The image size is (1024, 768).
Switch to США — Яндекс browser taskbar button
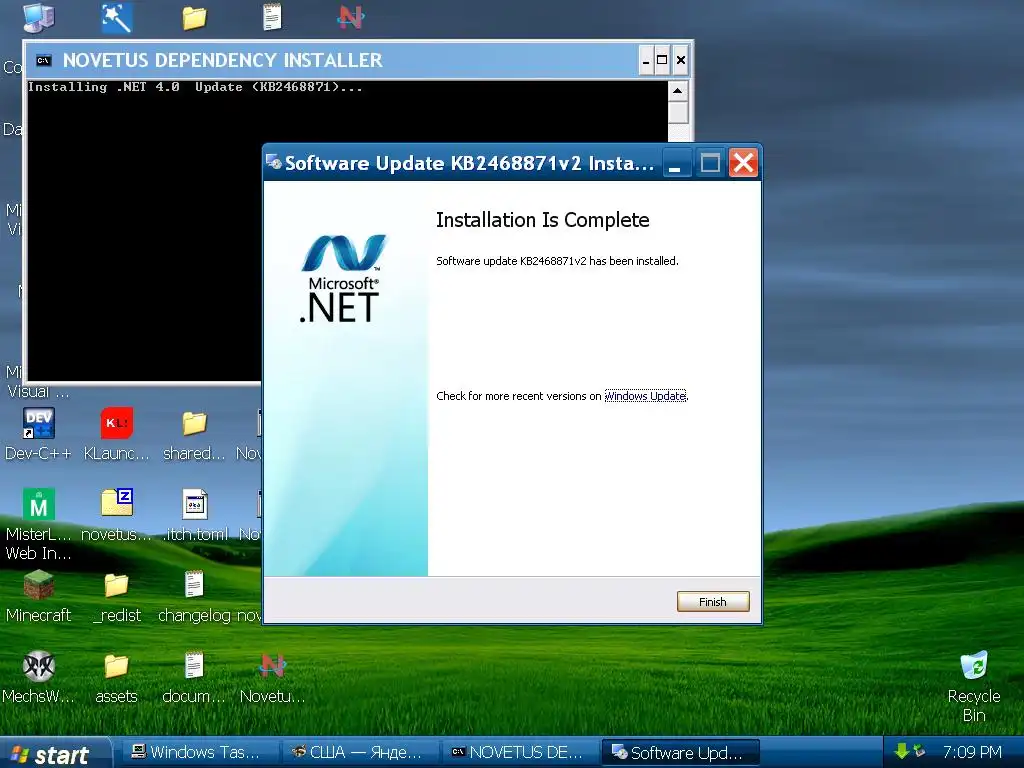pos(358,752)
